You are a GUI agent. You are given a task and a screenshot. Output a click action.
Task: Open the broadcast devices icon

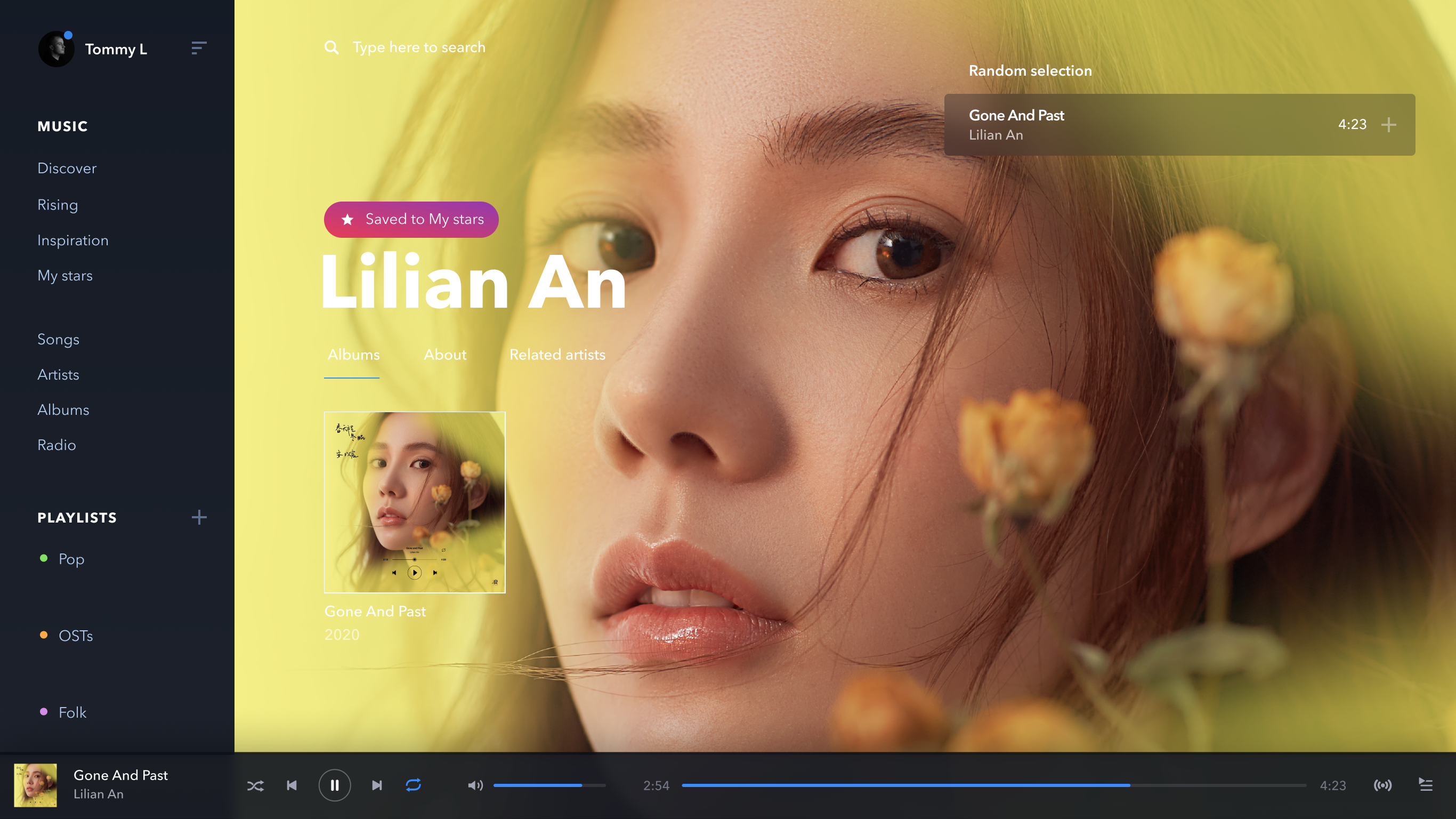click(x=1382, y=785)
